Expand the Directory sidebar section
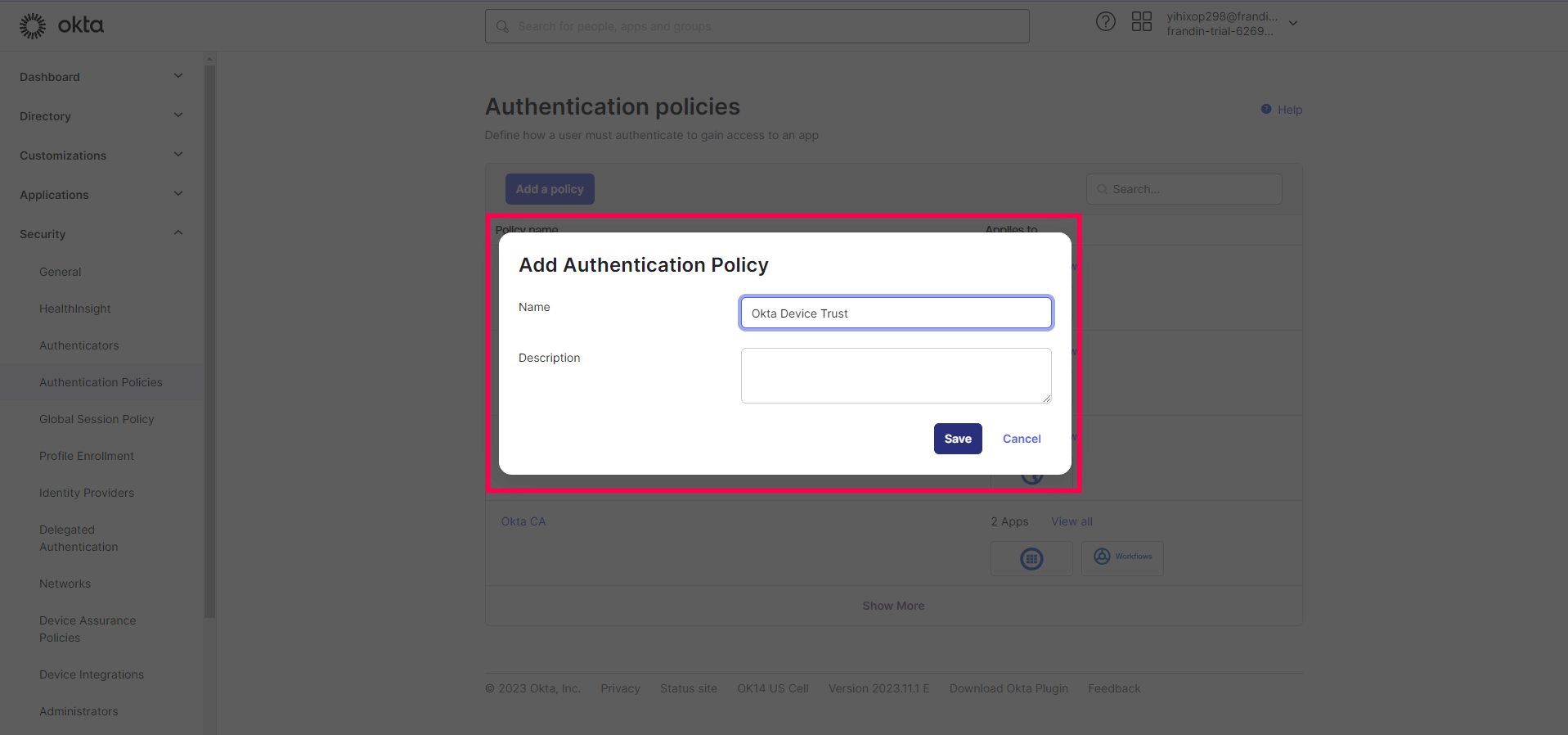 coord(178,115)
